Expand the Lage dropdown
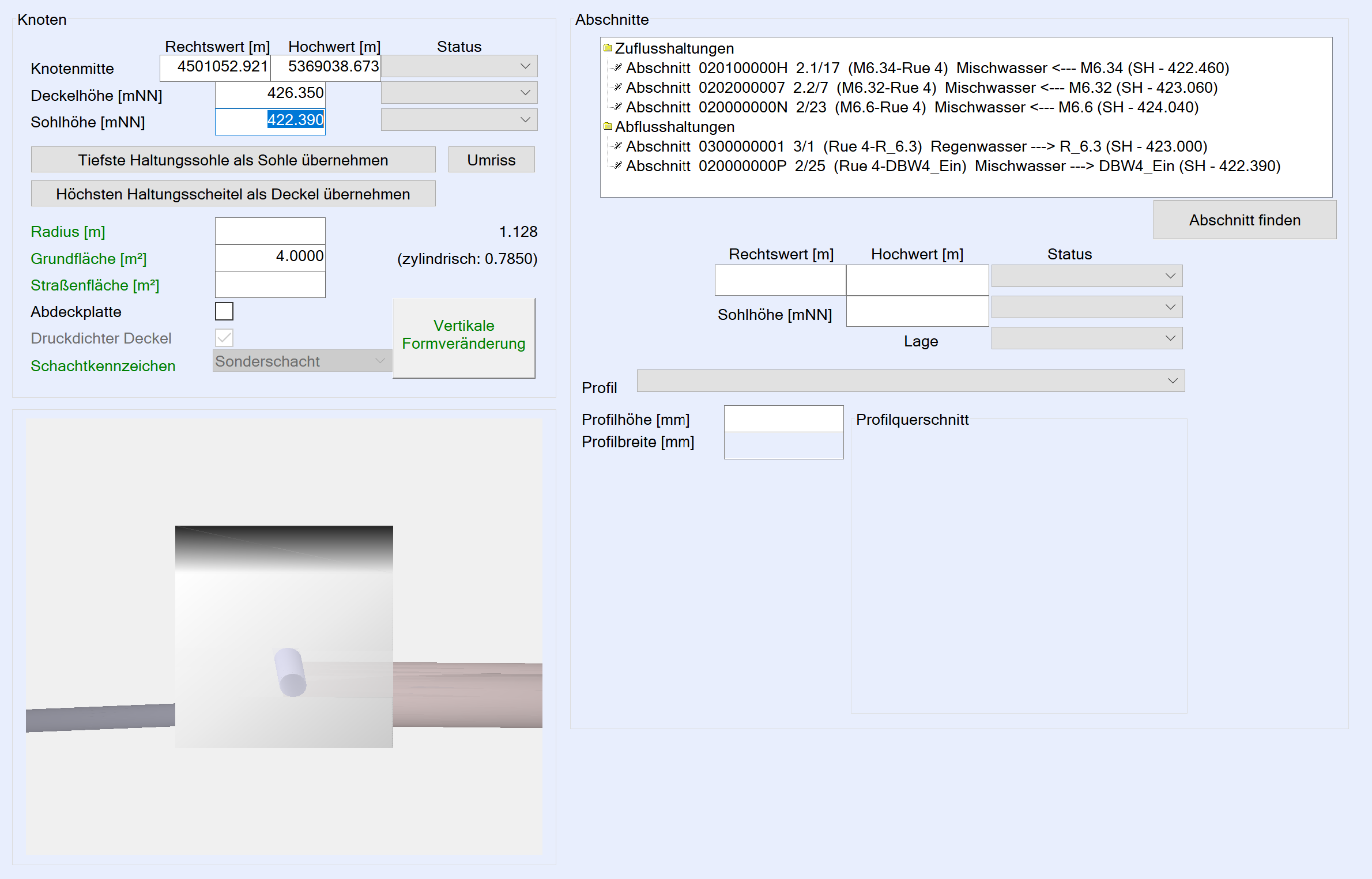This screenshot has width=1372, height=879. [x=1086, y=338]
